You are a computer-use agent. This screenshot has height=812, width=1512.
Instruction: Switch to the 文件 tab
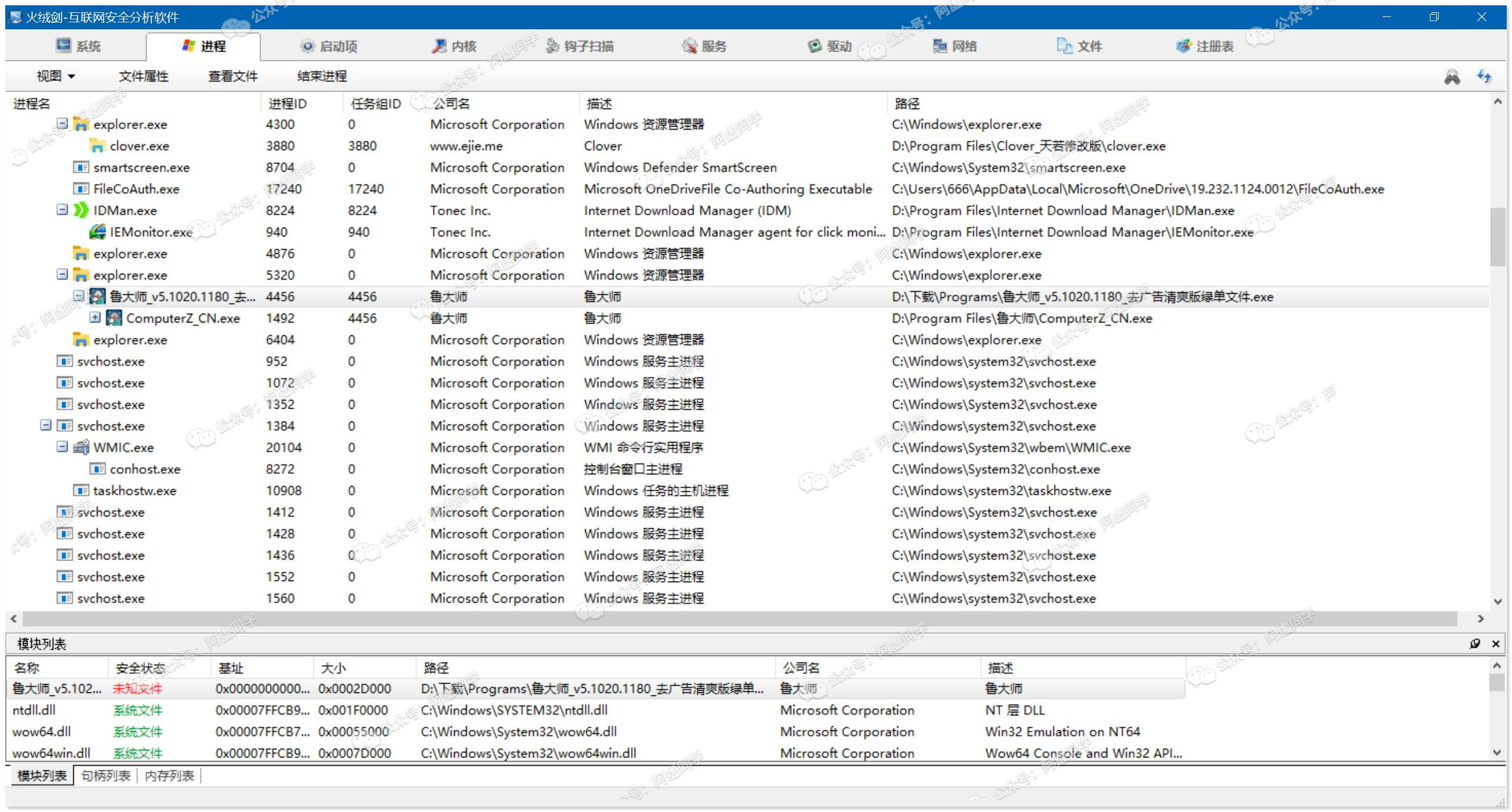1080,46
